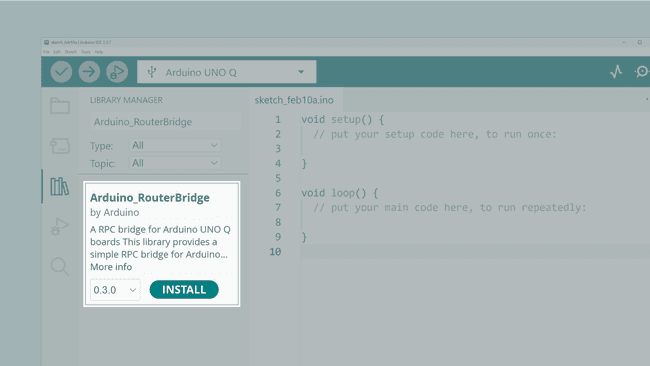The width and height of the screenshot is (650, 366).
Task: Open the Boards Manager sidebar icon
Action: pos(60,145)
